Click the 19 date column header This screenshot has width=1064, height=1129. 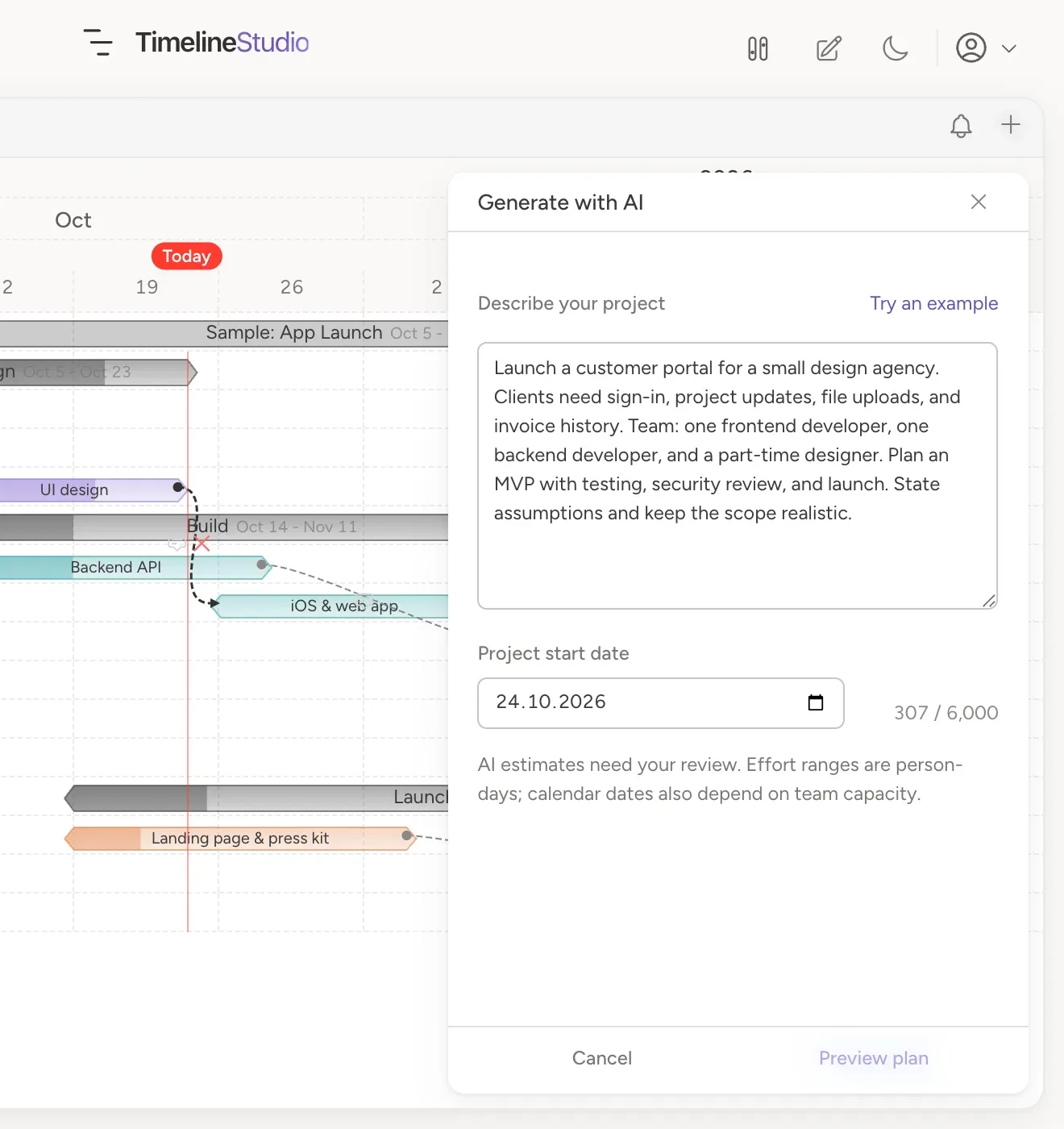(147, 287)
